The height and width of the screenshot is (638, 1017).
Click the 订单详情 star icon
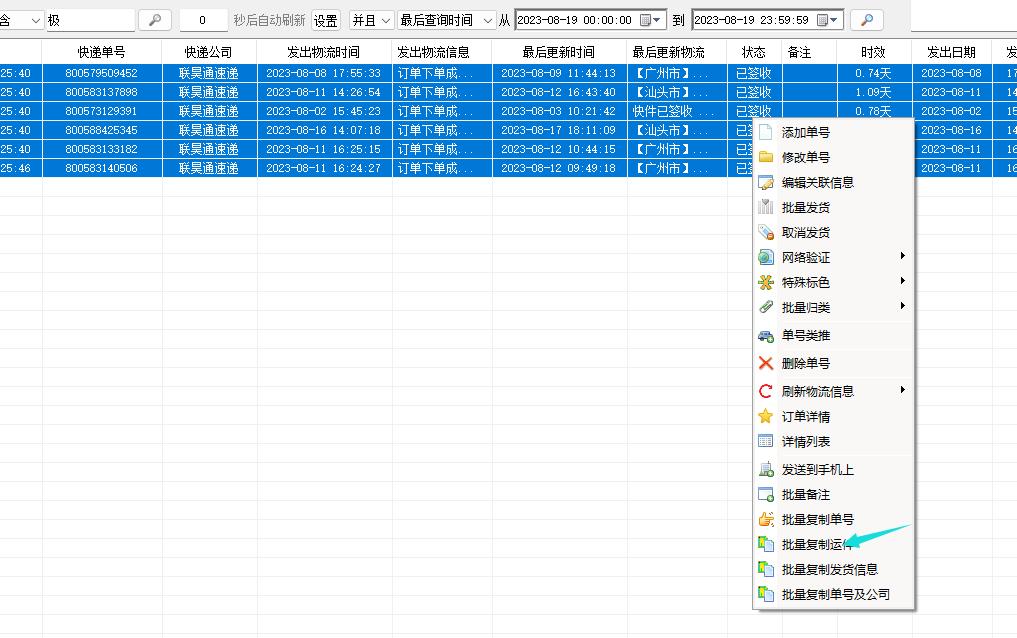pos(766,416)
